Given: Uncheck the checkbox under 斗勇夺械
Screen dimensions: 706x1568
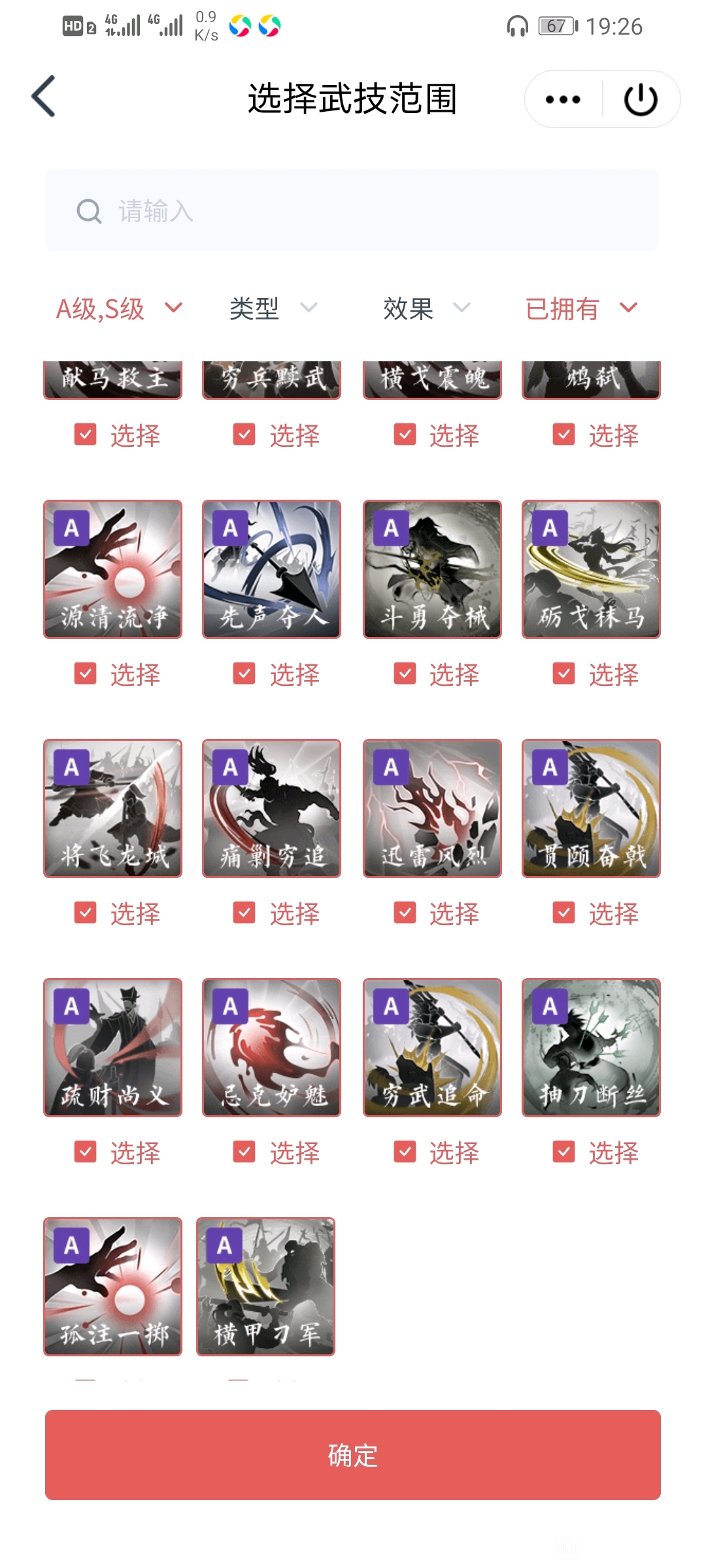Looking at the screenshot, I should 405,674.
